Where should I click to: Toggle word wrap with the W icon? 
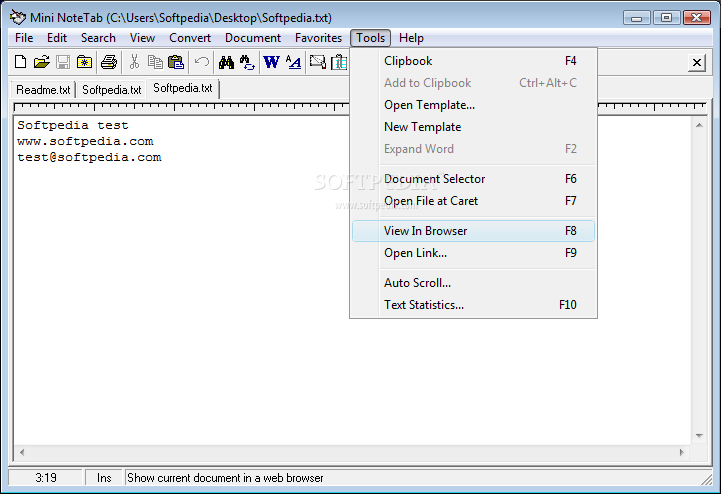(271, 62)
